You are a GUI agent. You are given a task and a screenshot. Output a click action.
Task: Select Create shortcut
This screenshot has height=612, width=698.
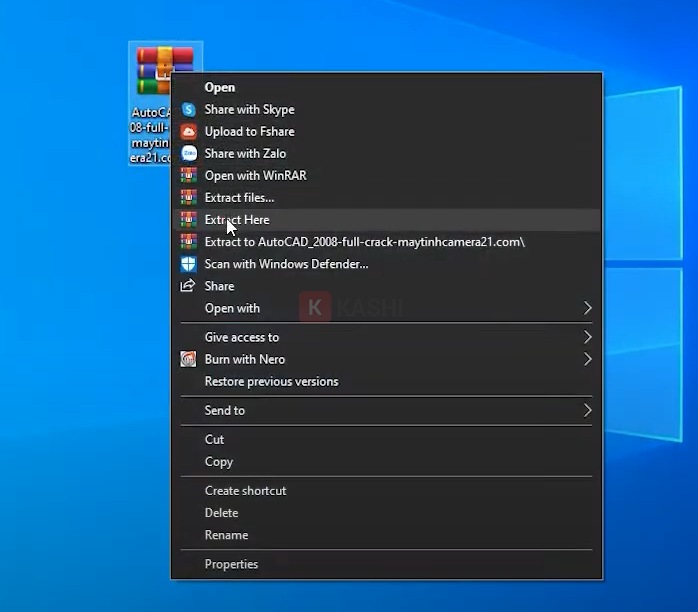tap(386, 490)
